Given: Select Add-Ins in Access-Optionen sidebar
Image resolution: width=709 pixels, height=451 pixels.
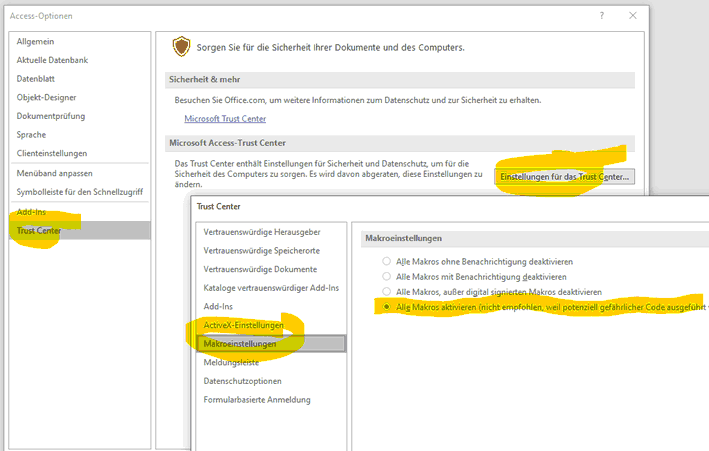Looking at the screenshot, I should [x=31, y=212].
